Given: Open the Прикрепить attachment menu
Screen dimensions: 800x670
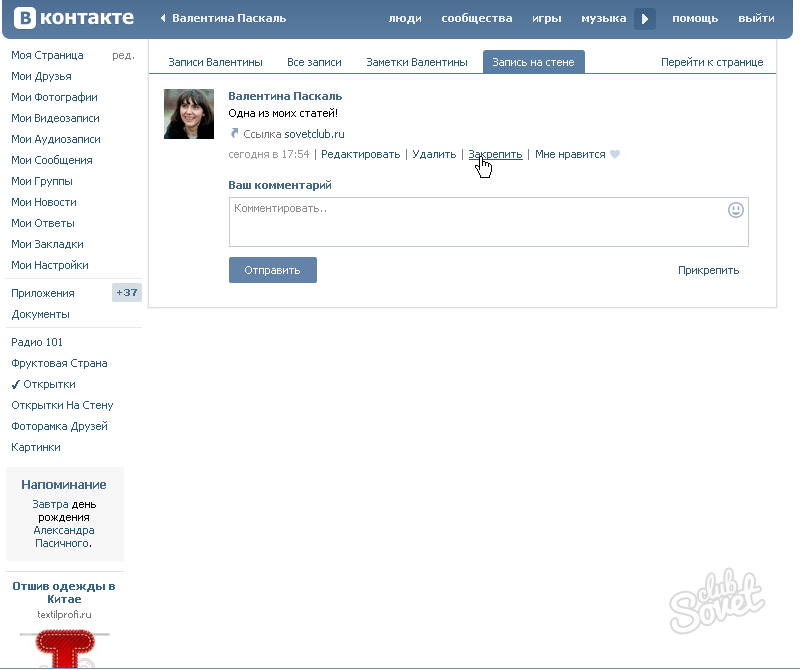Looking at the screenshot, I should [708, 270].
